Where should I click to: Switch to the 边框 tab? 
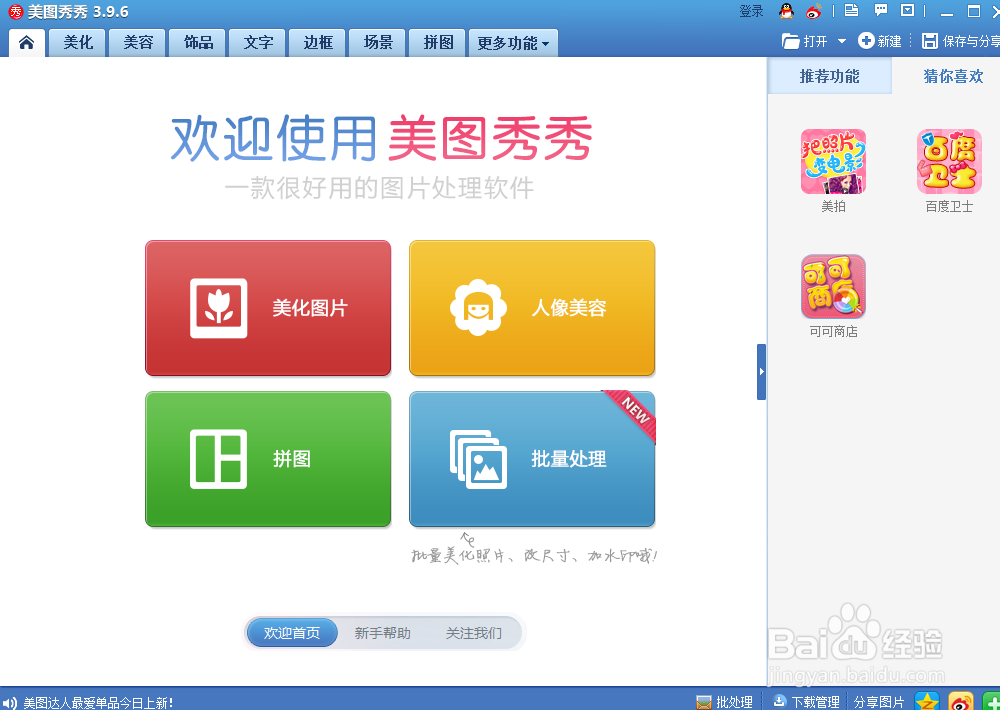[318, 43]
